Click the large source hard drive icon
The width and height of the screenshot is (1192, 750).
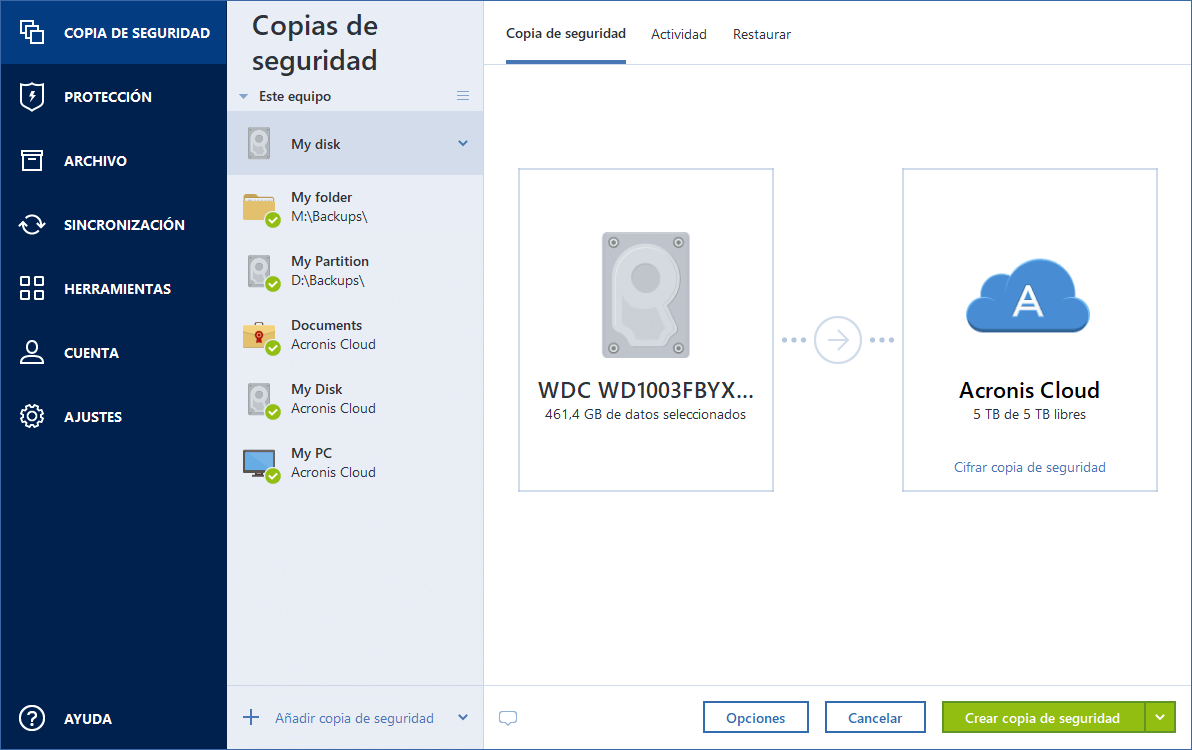(x=645, y=295)
